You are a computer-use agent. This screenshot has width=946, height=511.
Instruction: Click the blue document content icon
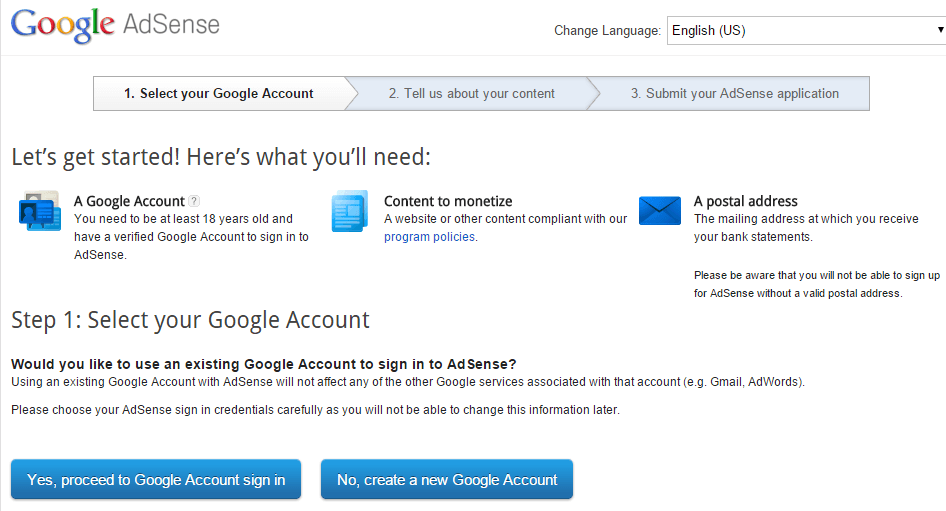click(x=349, y=211)
